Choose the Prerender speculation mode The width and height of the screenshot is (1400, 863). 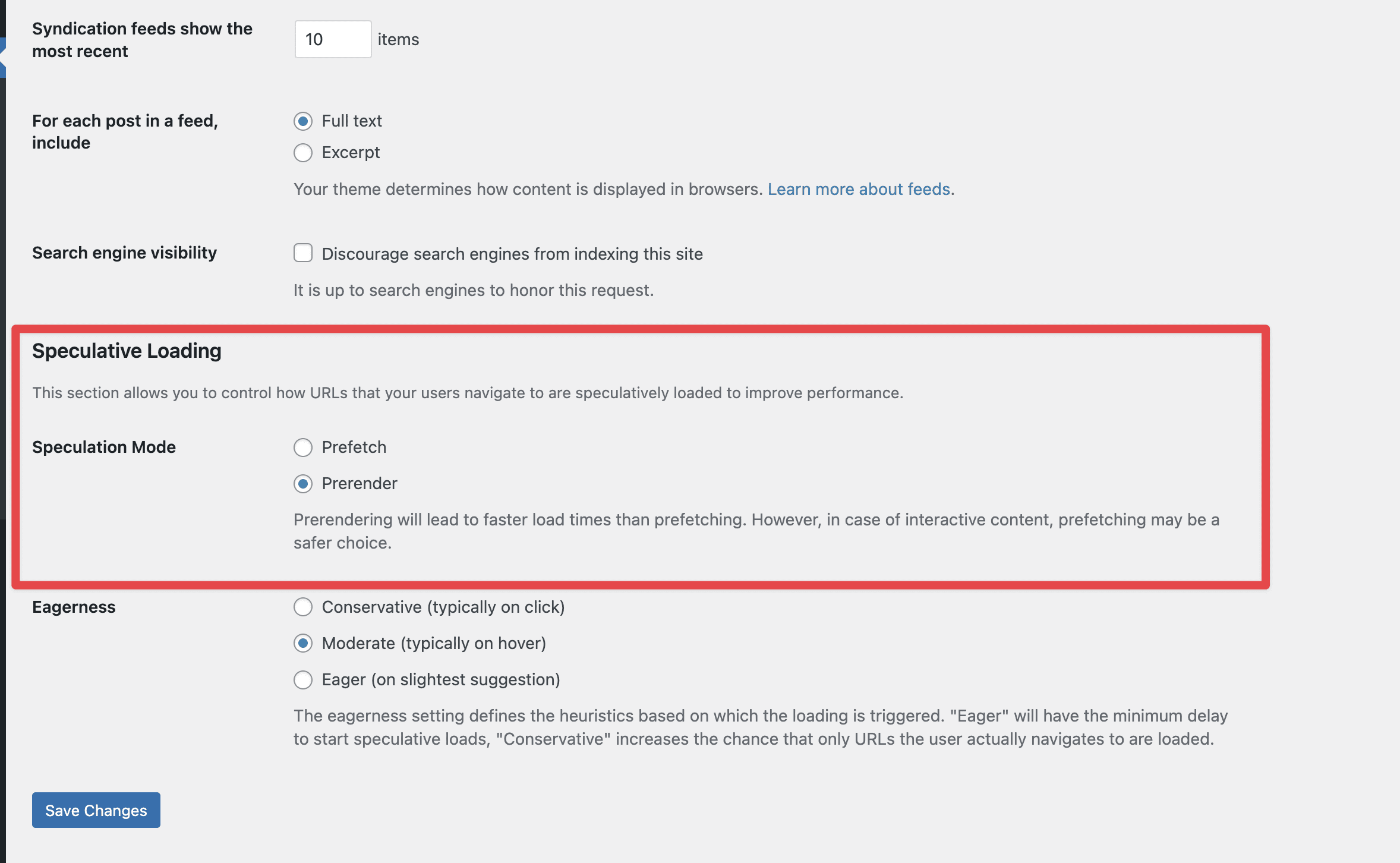tap(303, 484)
